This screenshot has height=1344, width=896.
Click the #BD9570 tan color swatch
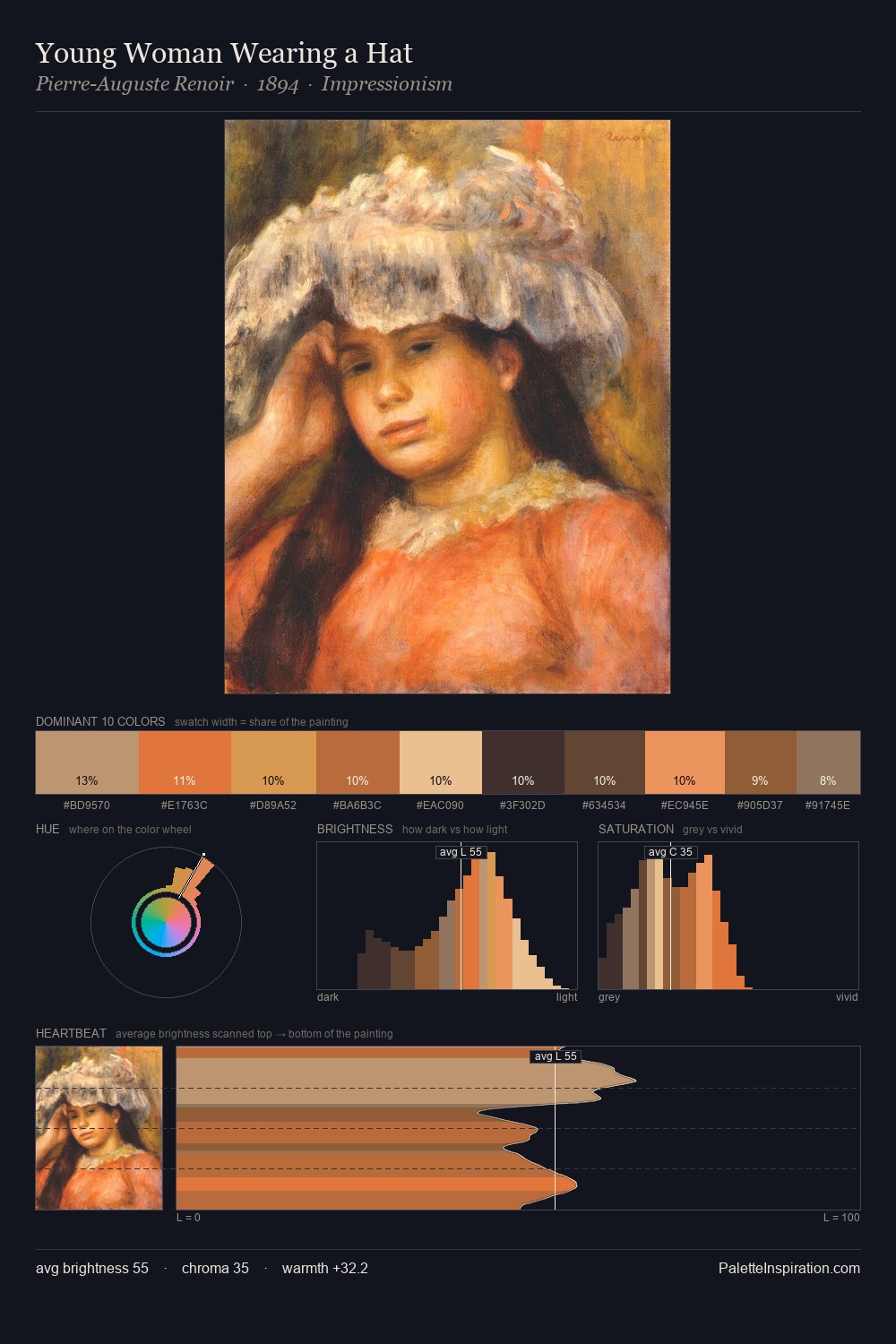pos(87,762)
